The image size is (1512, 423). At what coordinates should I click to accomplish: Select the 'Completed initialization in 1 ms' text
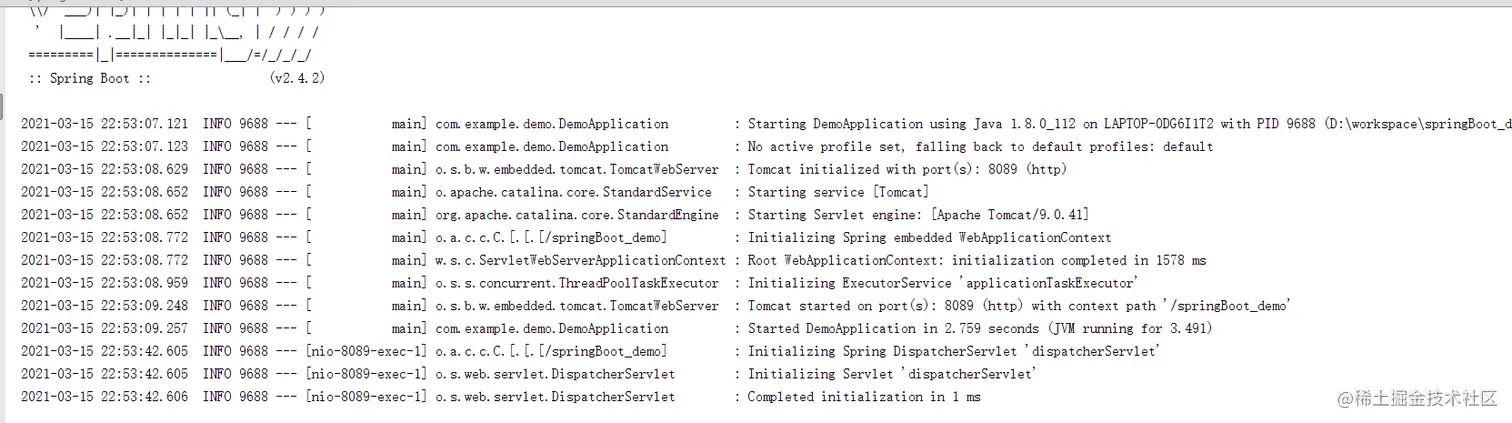864,397
